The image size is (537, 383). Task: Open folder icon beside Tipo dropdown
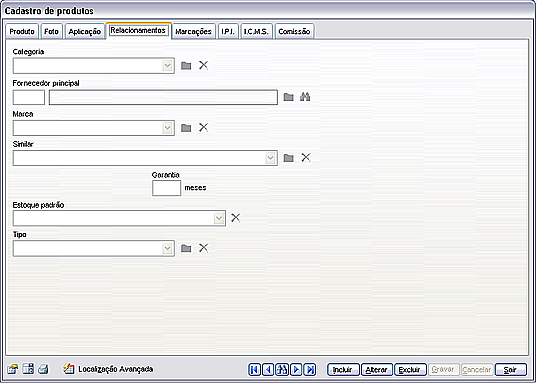point(186,248)
